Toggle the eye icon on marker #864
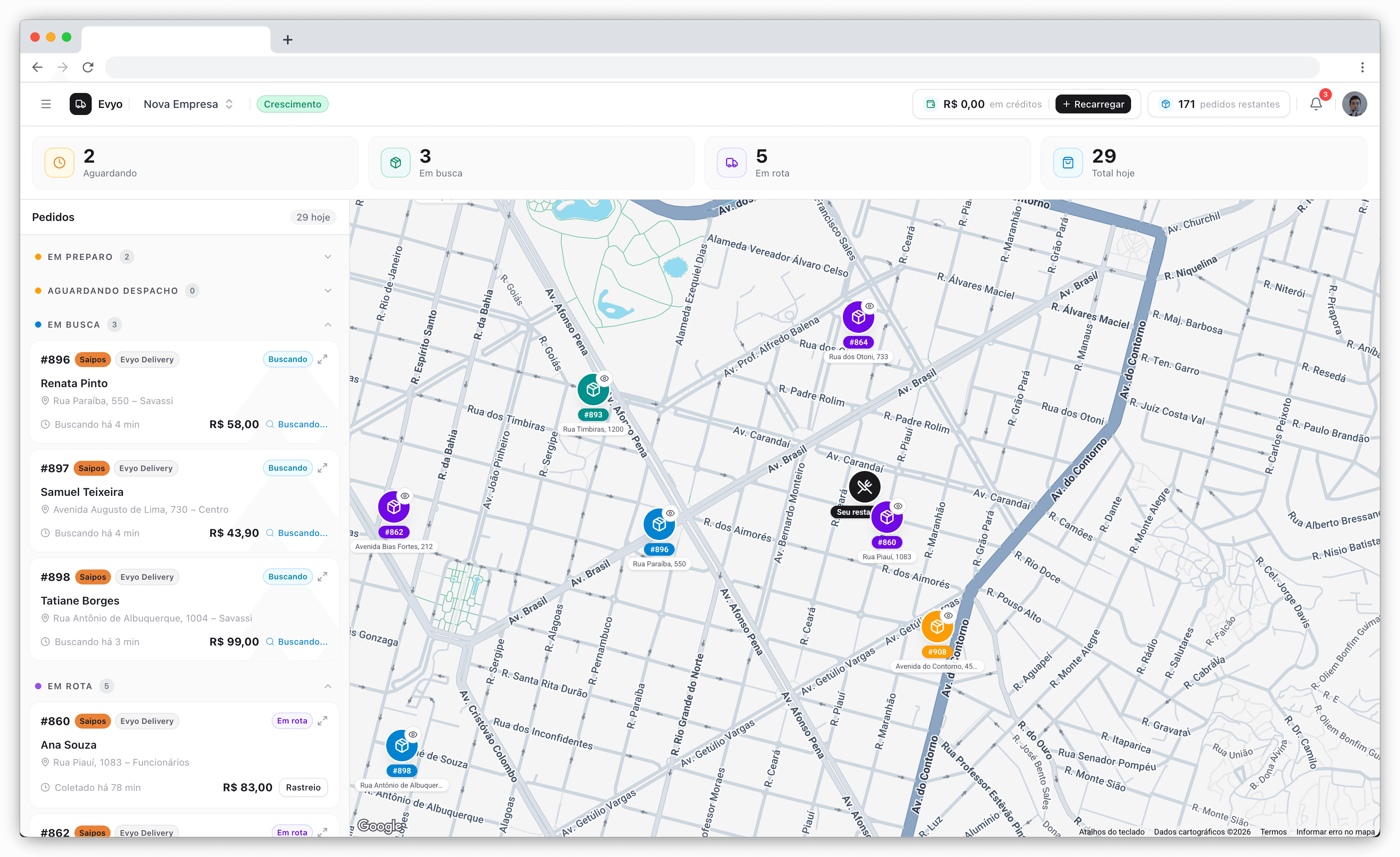This screenshot has height=857, width=1400. [x=869, y=306]
